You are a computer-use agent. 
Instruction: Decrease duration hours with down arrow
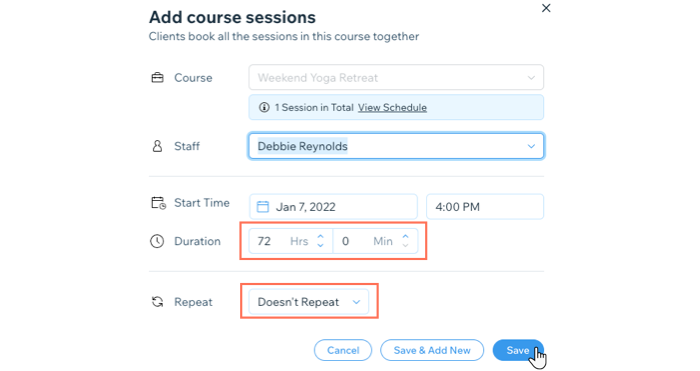pos(320,246)
